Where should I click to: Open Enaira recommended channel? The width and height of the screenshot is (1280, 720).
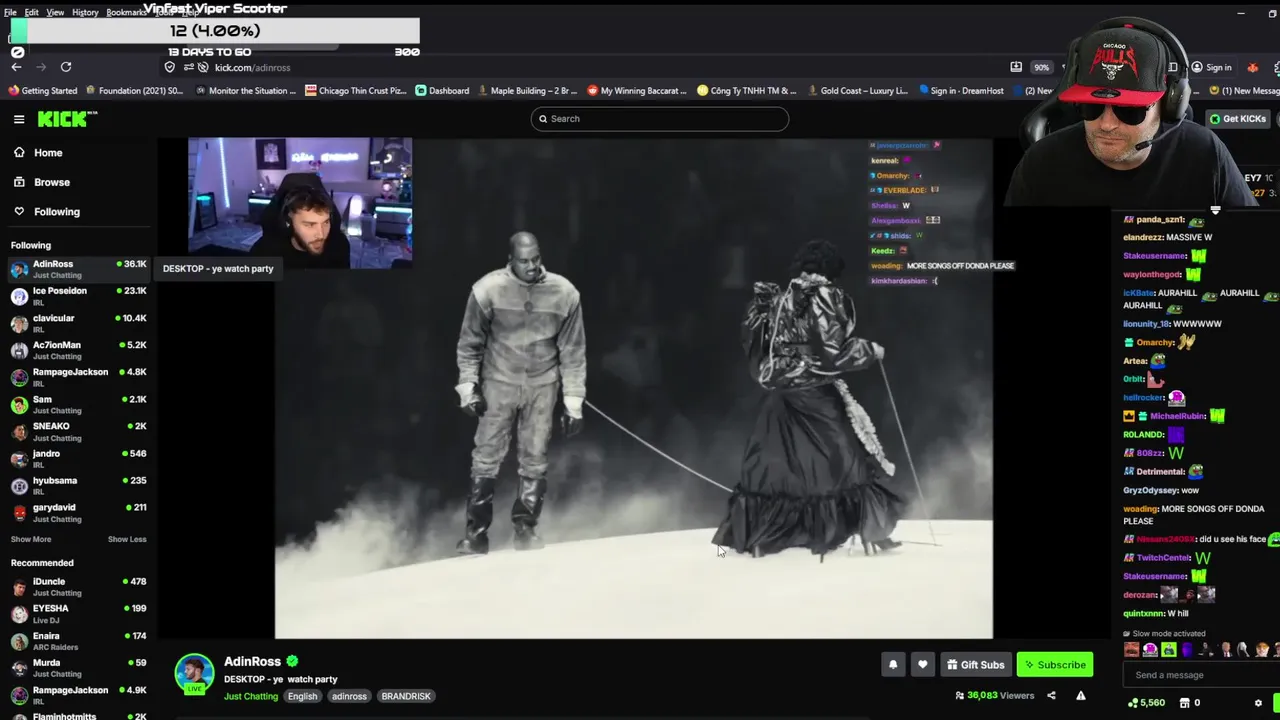pyautogui.click(x=78, y=641)
